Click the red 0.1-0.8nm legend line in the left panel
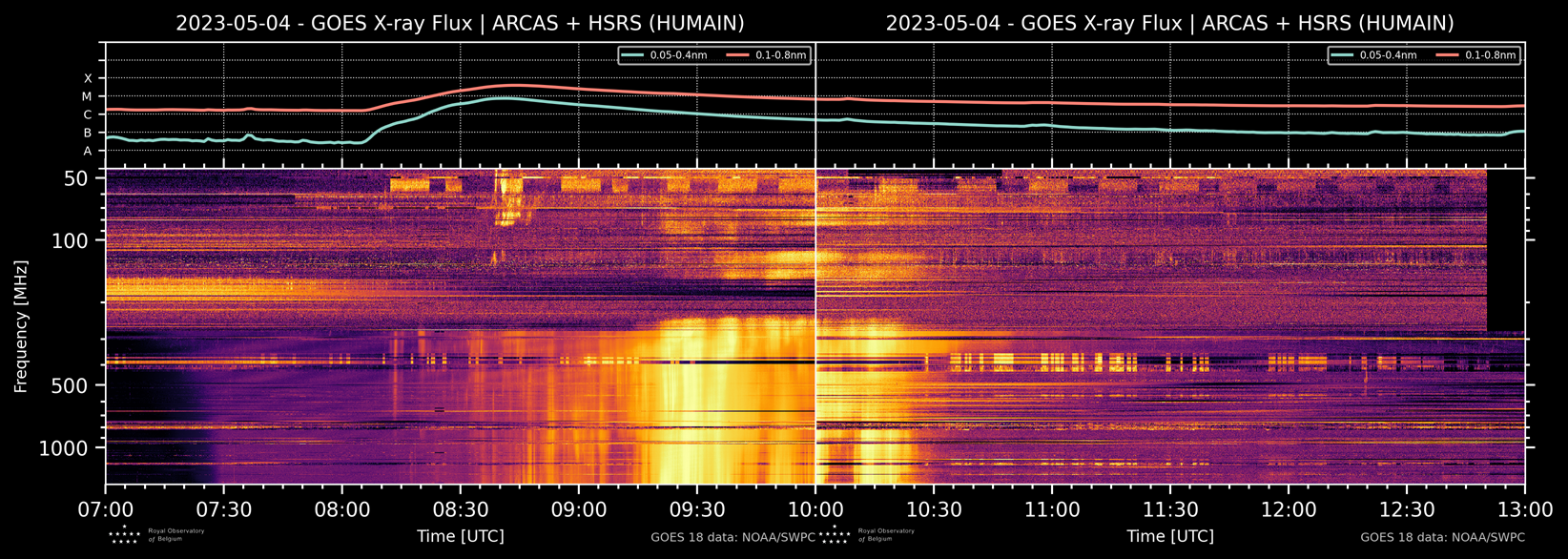 (739, 55)
